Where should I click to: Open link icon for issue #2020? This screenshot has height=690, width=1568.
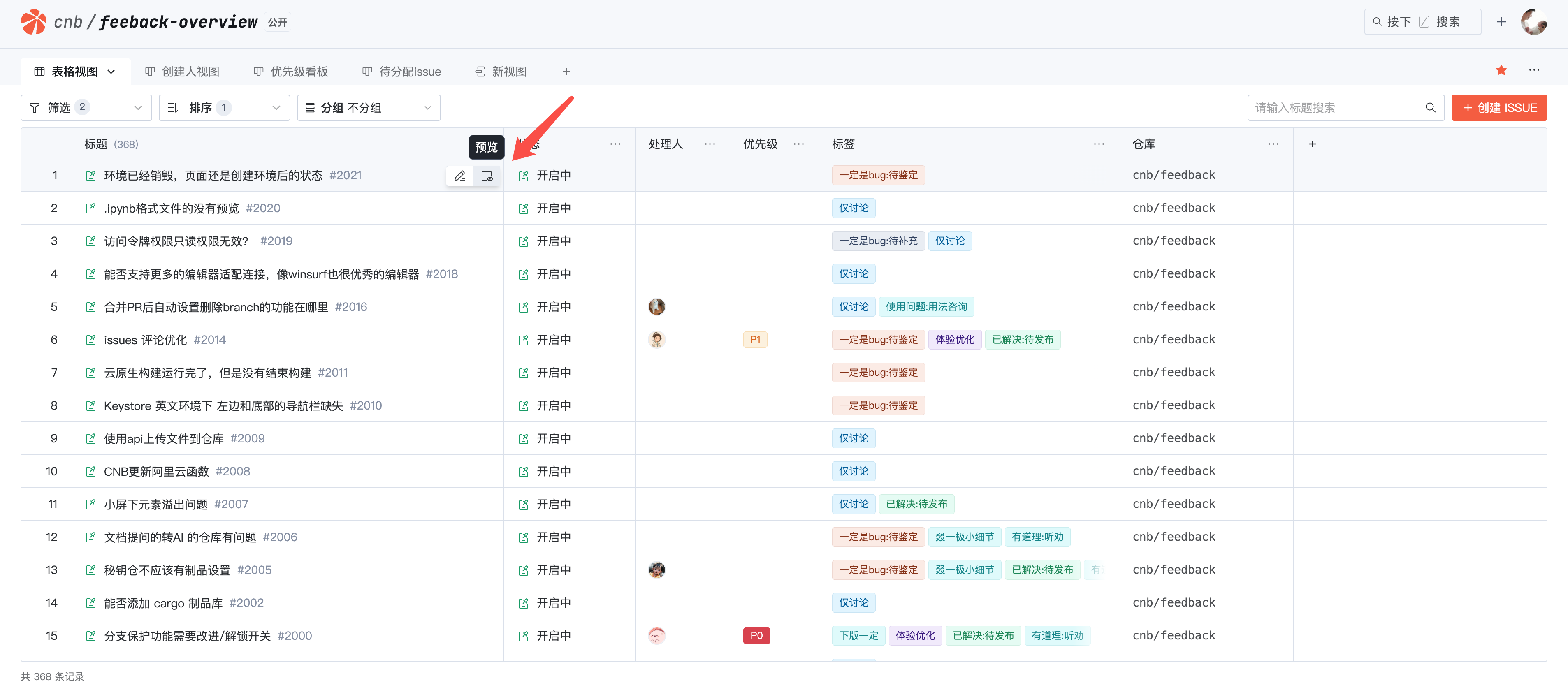point(90,209)
